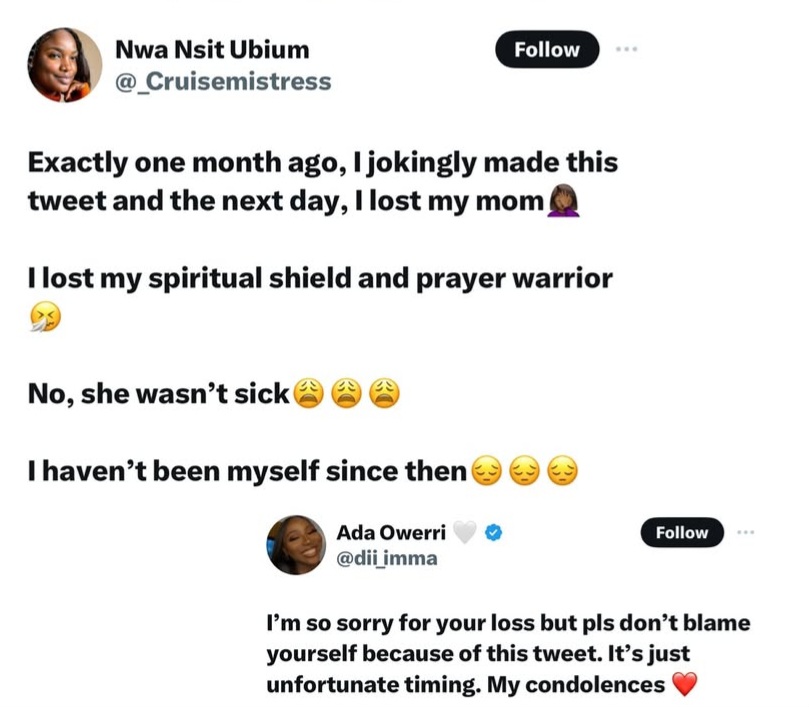Screen dimensions: 809x707
Task: Click the sneezing face emoji
Action: point(43,317)
